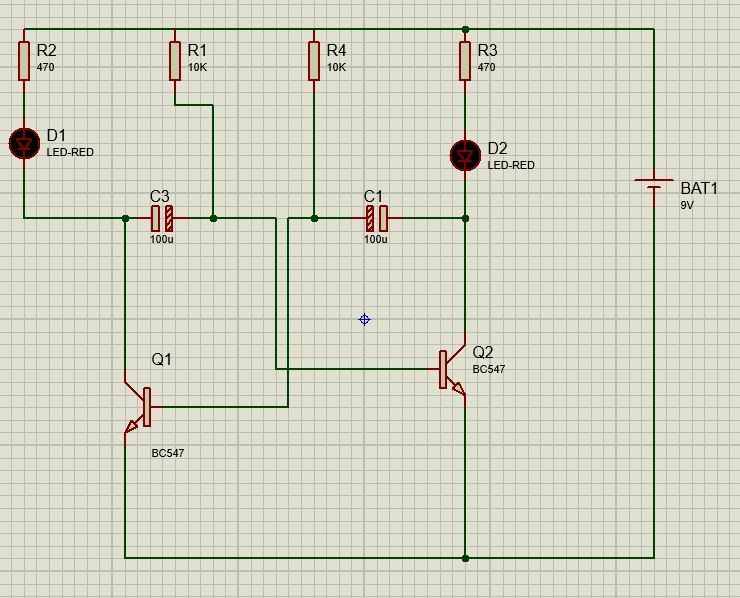Viewport: 740px width, 598px height.
Task: Click bottom rail junction below Q2 emitter
Action: coord(465,558)
